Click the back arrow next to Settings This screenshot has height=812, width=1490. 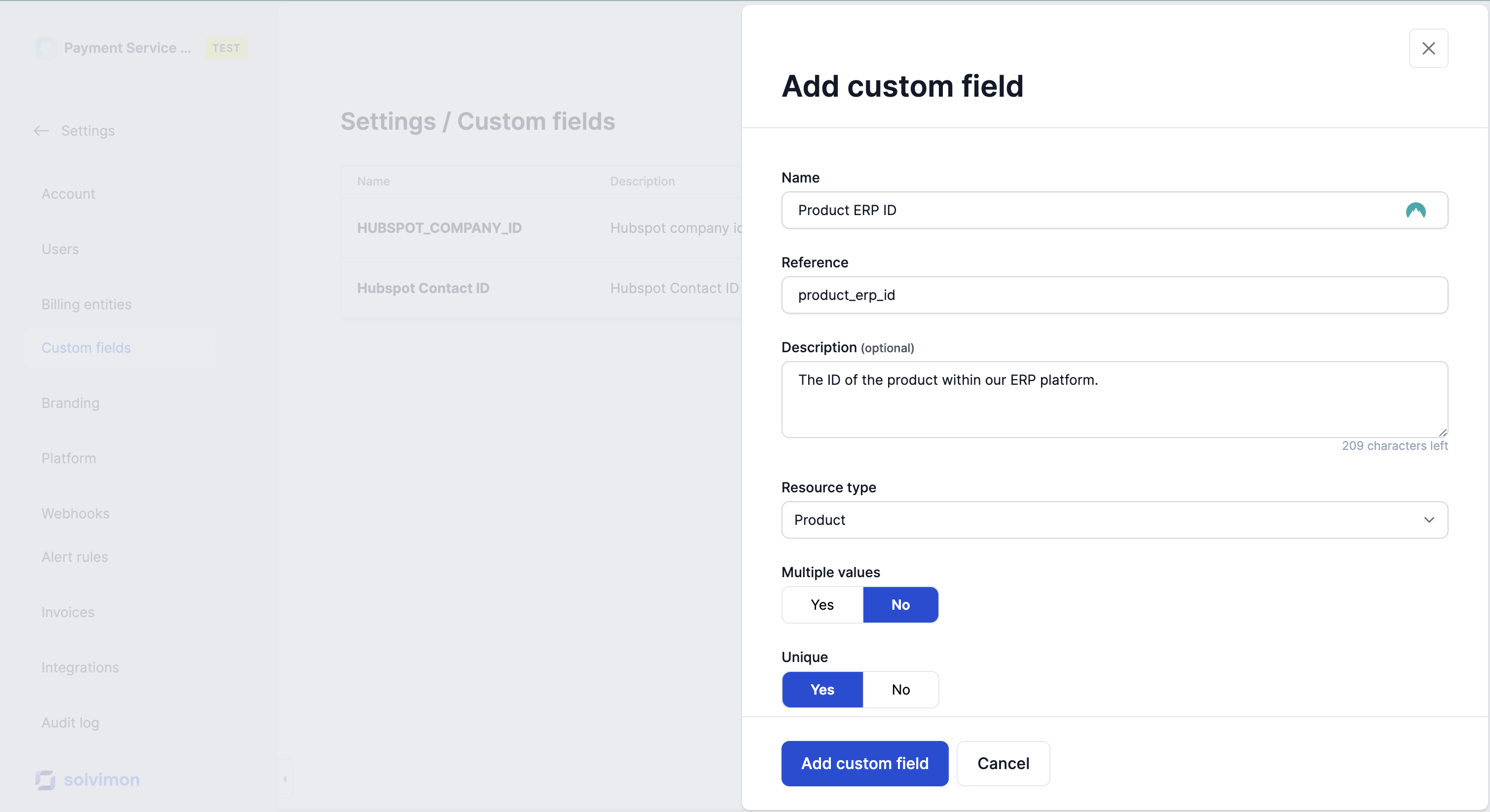pos(41,131)
